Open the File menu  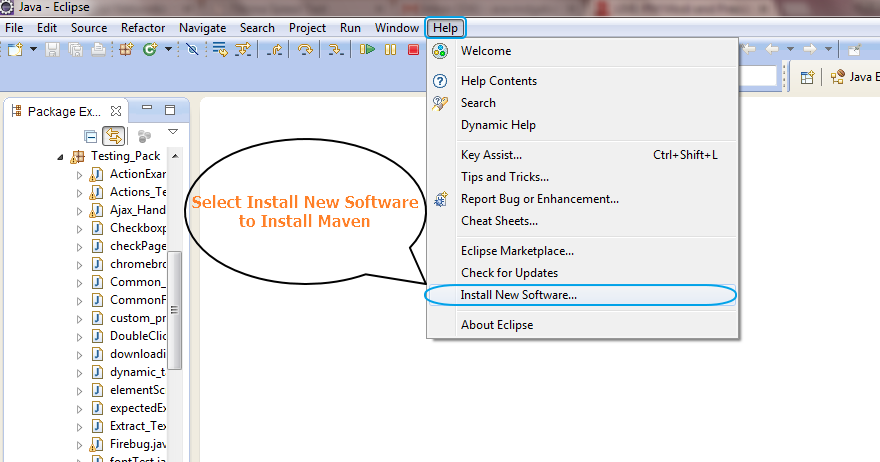coord(14,28)
